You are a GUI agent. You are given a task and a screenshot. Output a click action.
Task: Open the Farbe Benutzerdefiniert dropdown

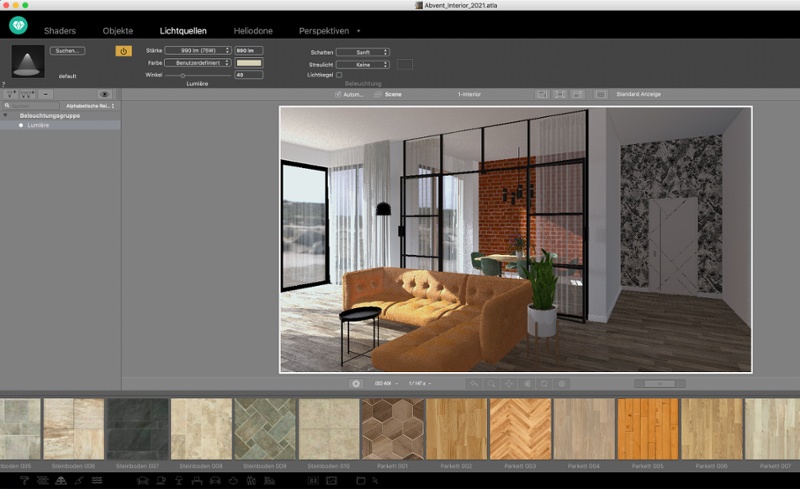(x=198, y=63)
